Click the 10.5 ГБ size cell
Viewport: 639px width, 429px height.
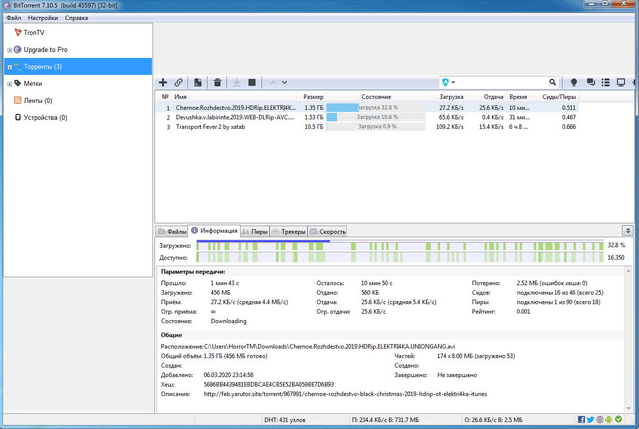tap(314, 127)
